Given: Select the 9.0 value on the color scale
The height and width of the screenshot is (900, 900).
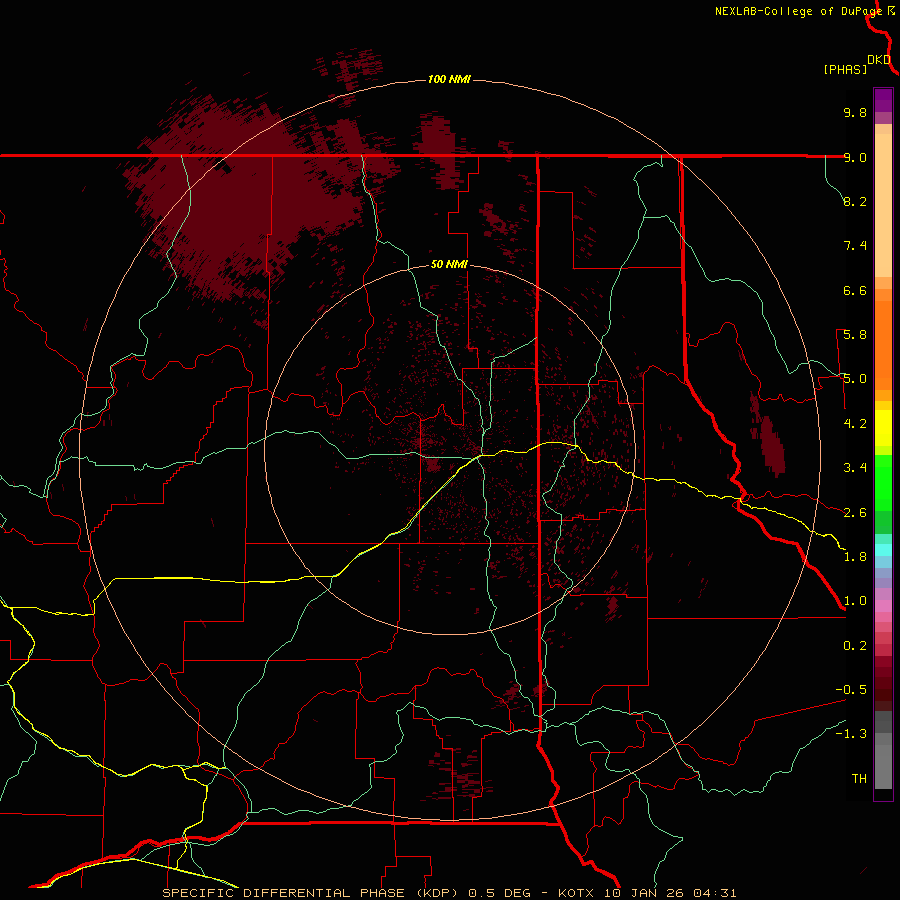Looking at the screenshot, I should pos(855,157).
